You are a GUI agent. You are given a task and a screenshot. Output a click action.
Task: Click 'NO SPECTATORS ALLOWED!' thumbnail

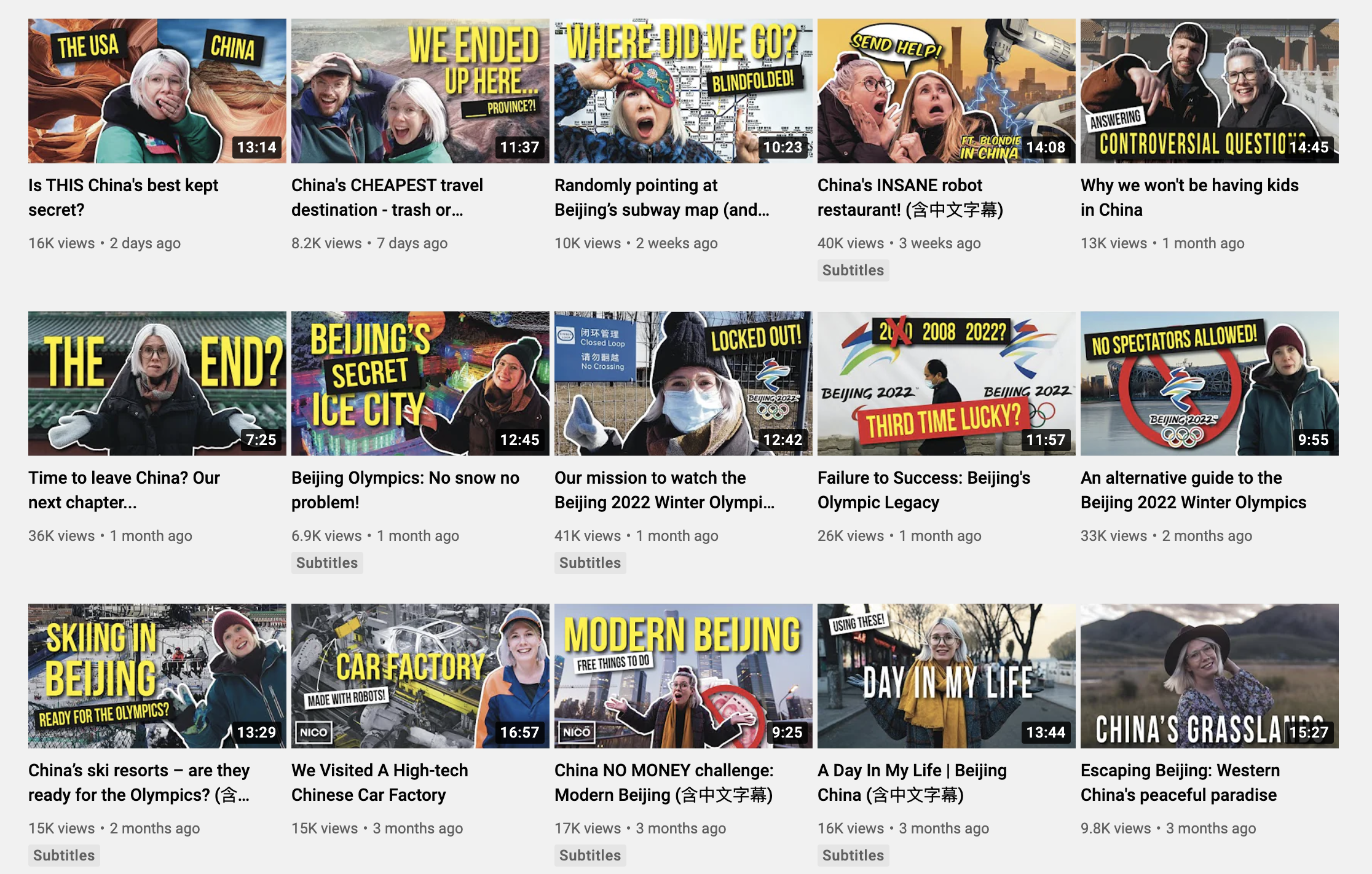click(1209, 383)
